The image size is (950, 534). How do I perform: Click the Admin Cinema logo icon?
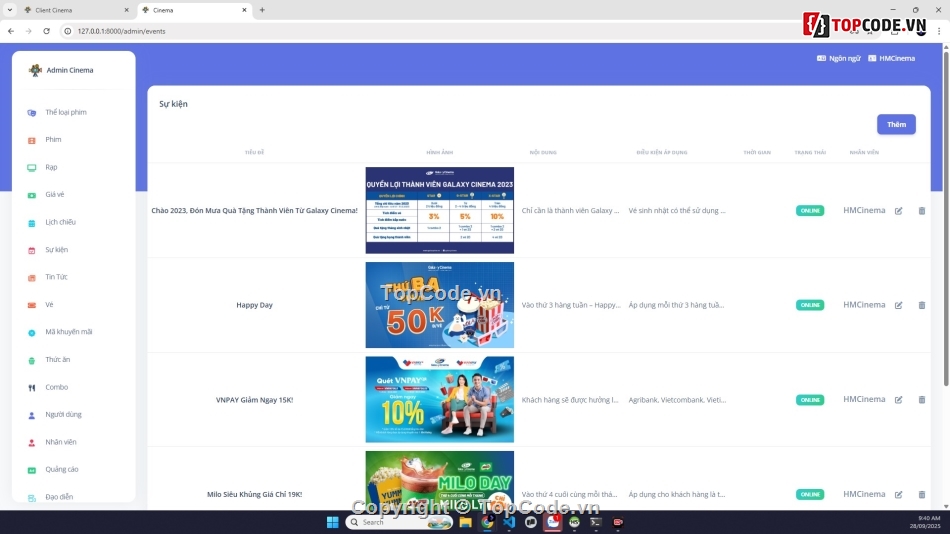pyautogui.click(x=35, y=71)
